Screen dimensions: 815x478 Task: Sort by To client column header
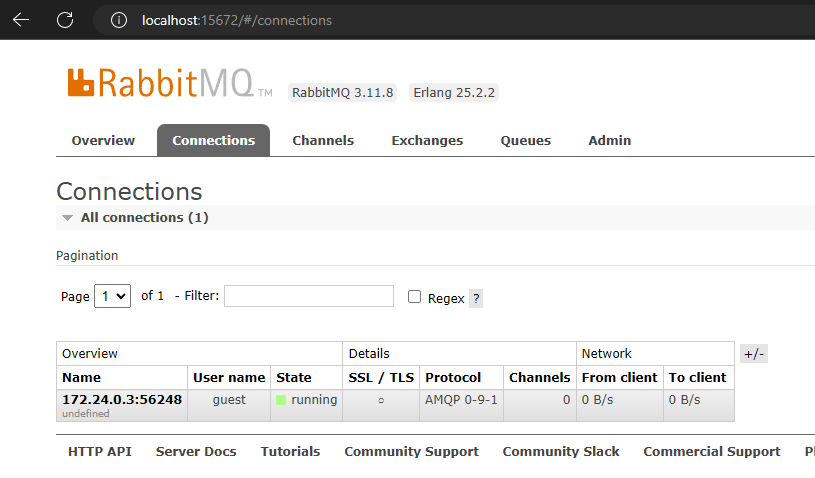[697, 378]
